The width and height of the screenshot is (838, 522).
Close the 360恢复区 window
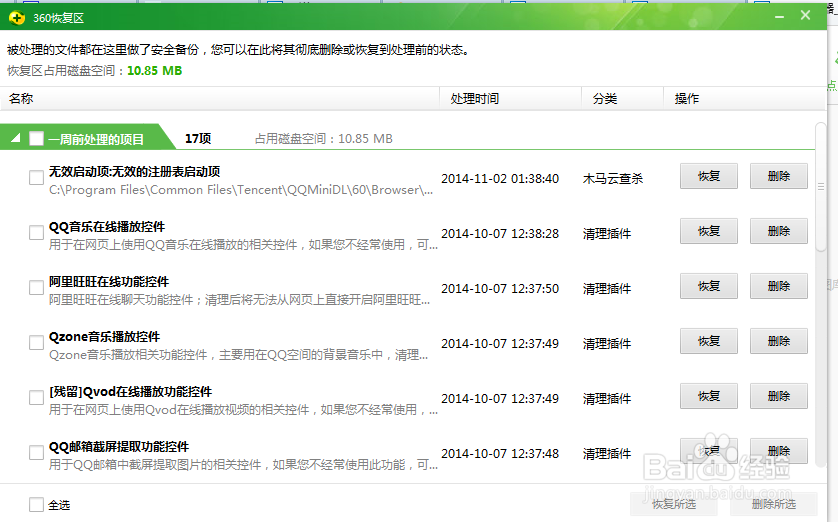click(805, 15)
